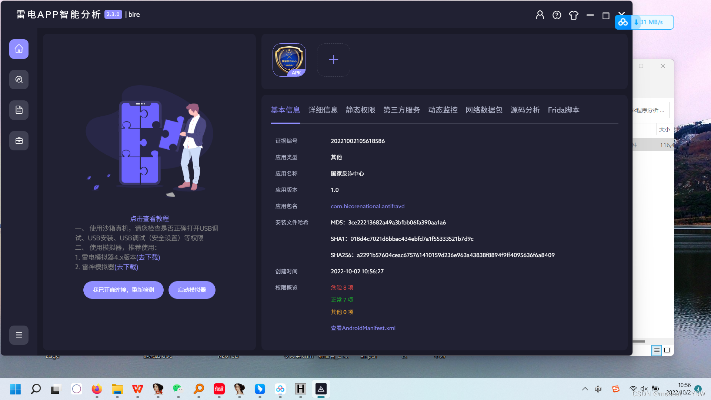Select the loaded app shield thumbnail
The width and height of the screenshot is (711, 400).
(x=289, y=60)
